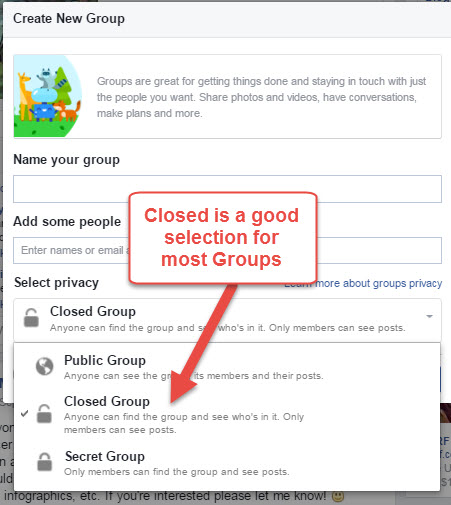Click the open padlock icon in the Closed Group option
The height and width of the screenshot is (505, 451).
click(44, 414)
